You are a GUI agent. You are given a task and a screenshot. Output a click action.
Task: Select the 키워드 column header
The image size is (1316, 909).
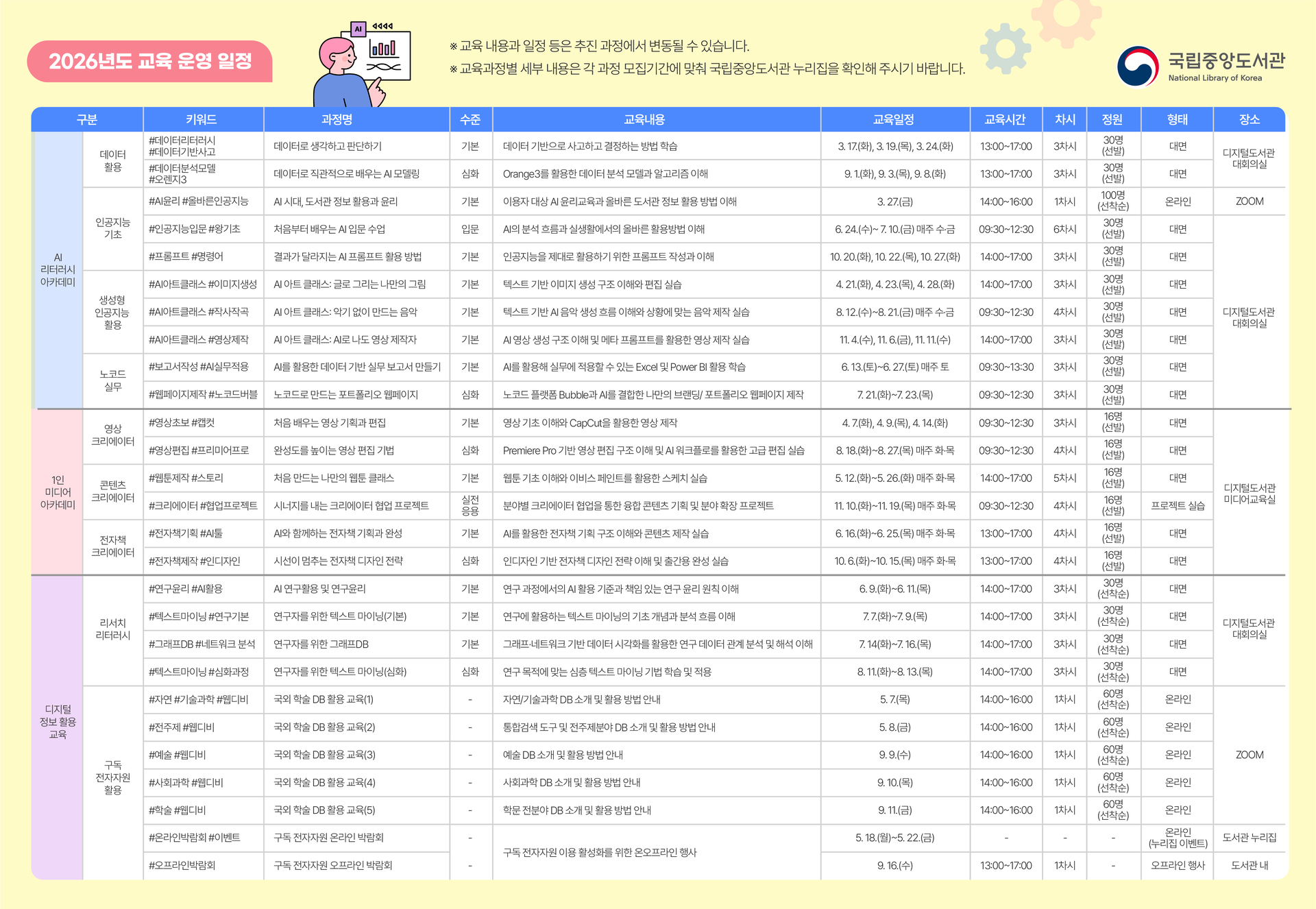tap(202, 119)
